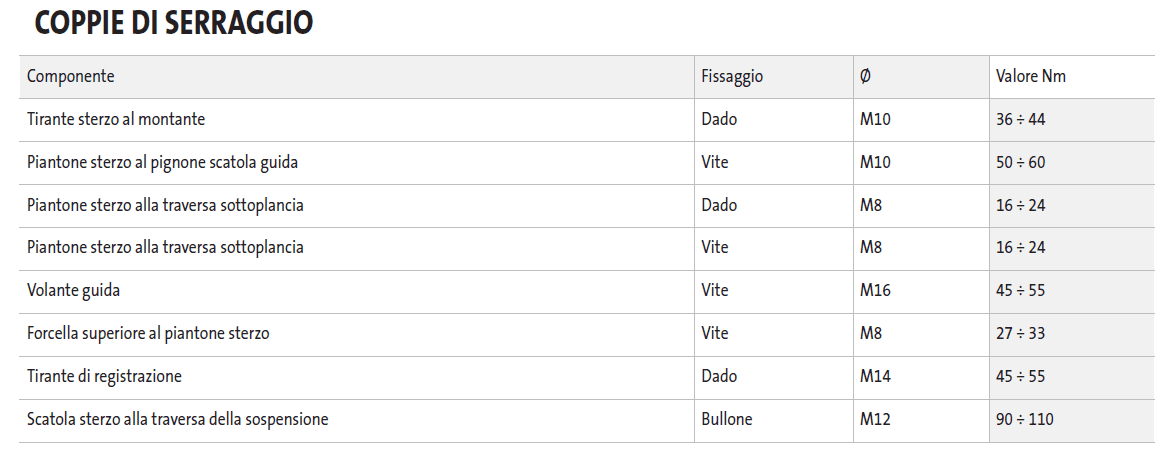This screenshot has width=1173, height=456.
Task: Click Forcella superiore al piantone sterzo
Action: 148,333
